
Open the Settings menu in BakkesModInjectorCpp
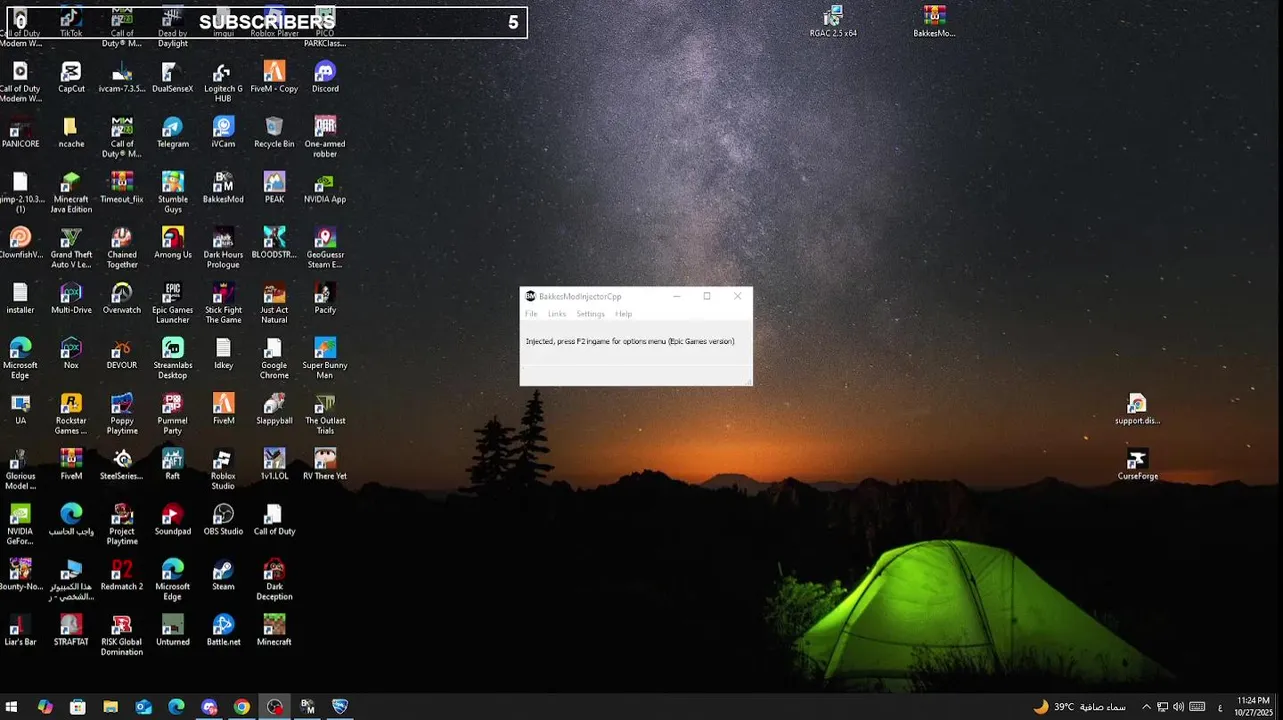(590, 314)
